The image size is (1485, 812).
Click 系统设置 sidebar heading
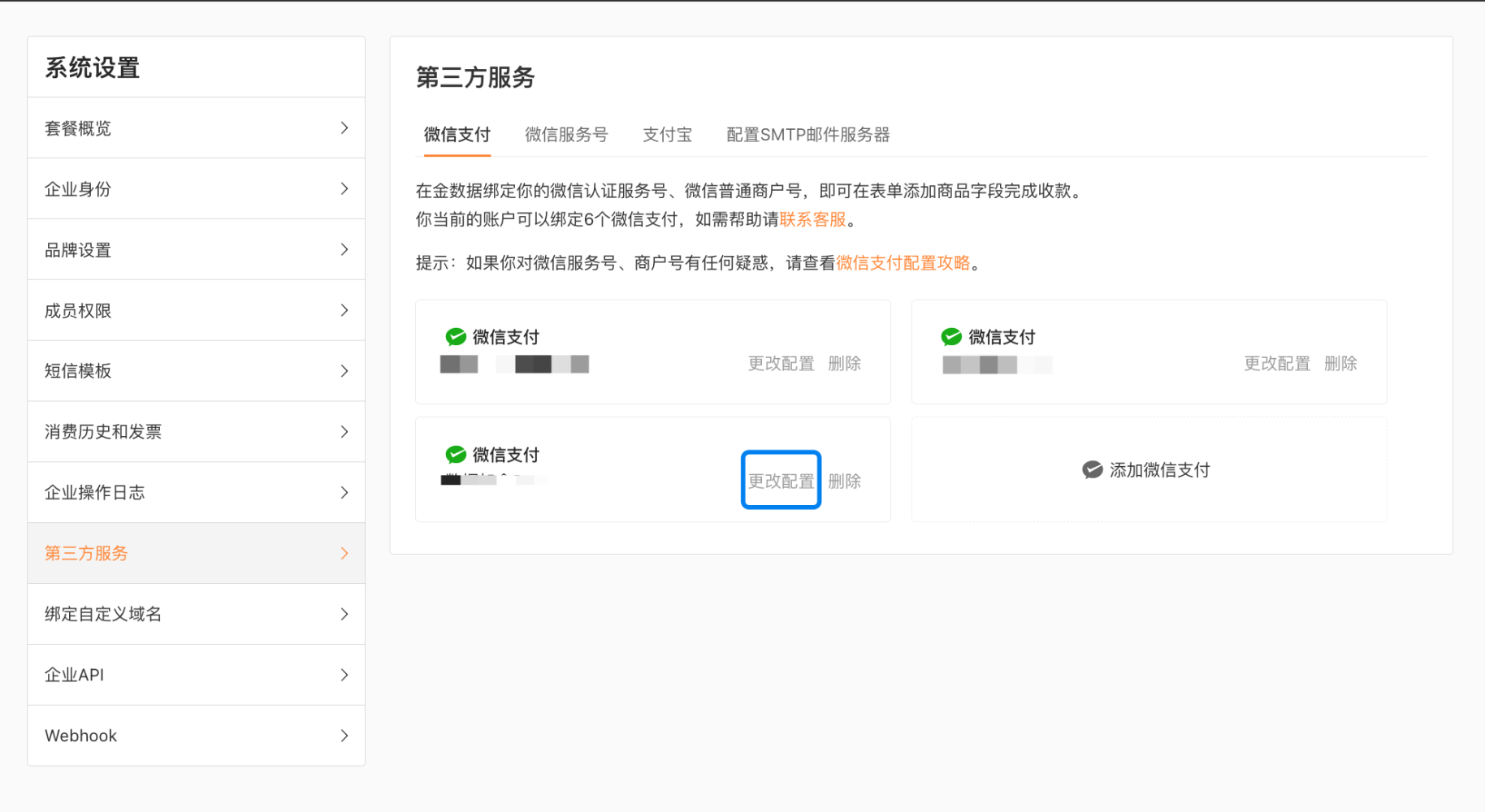tap(93, 68)
